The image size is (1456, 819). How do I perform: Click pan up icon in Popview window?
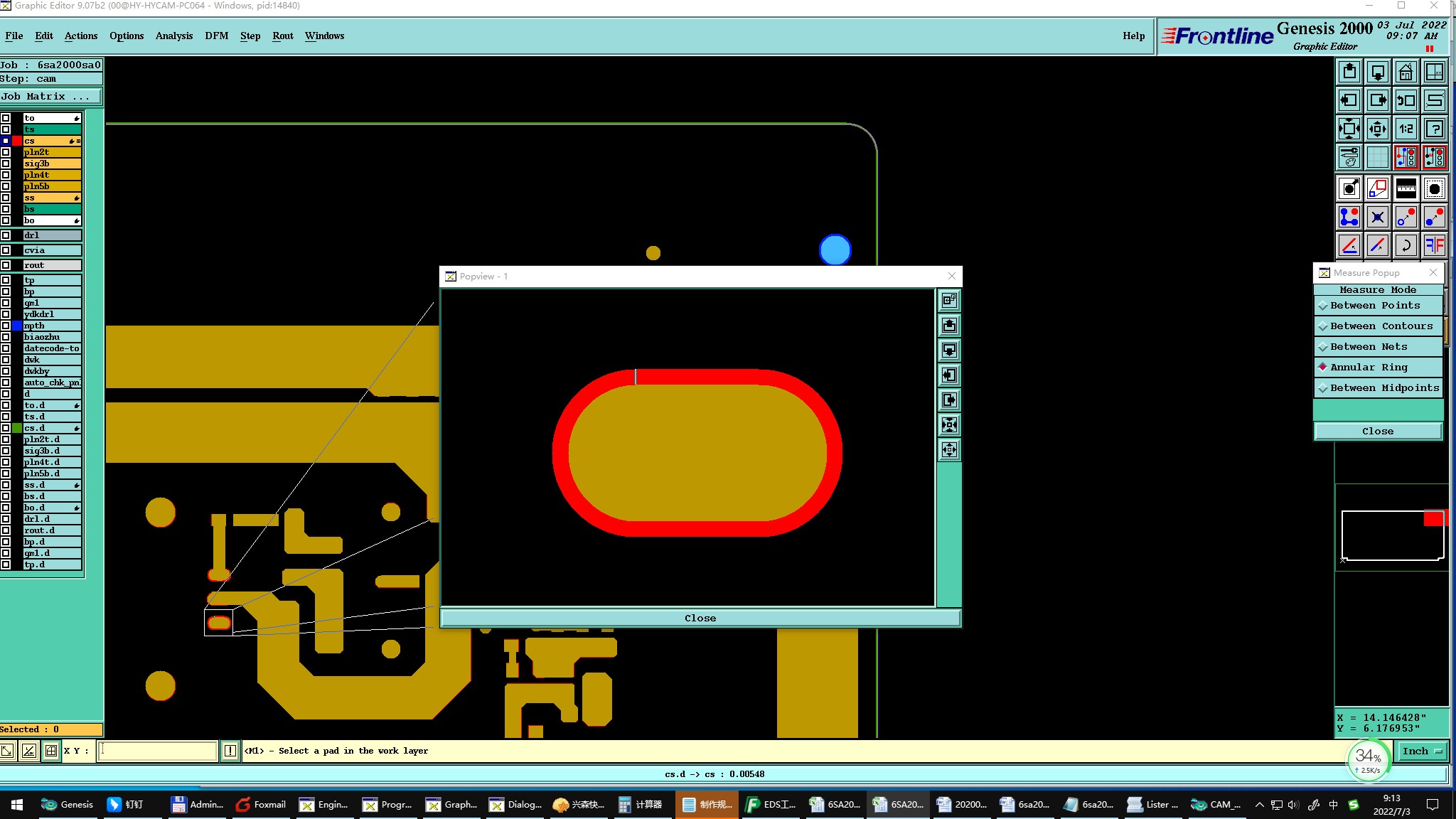[949, 326]
